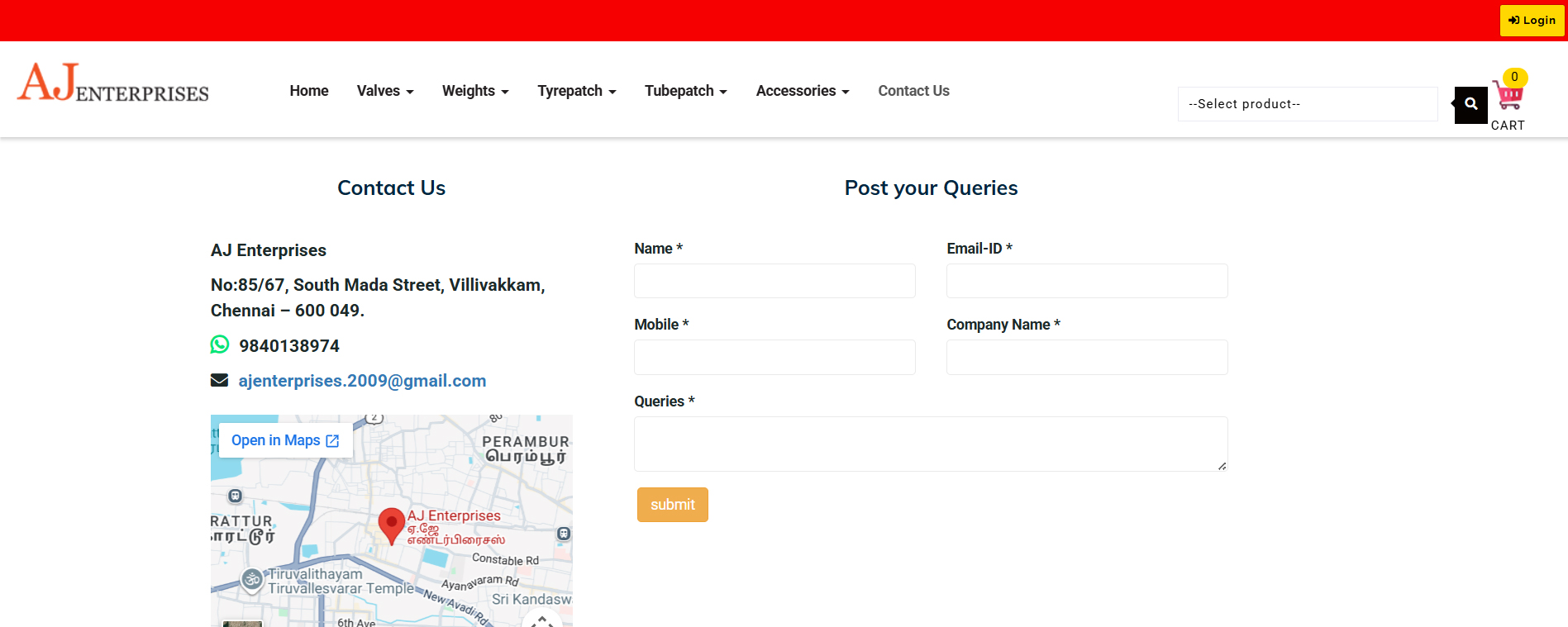Open the Tyrepatch dropdown

click(577, 91)
